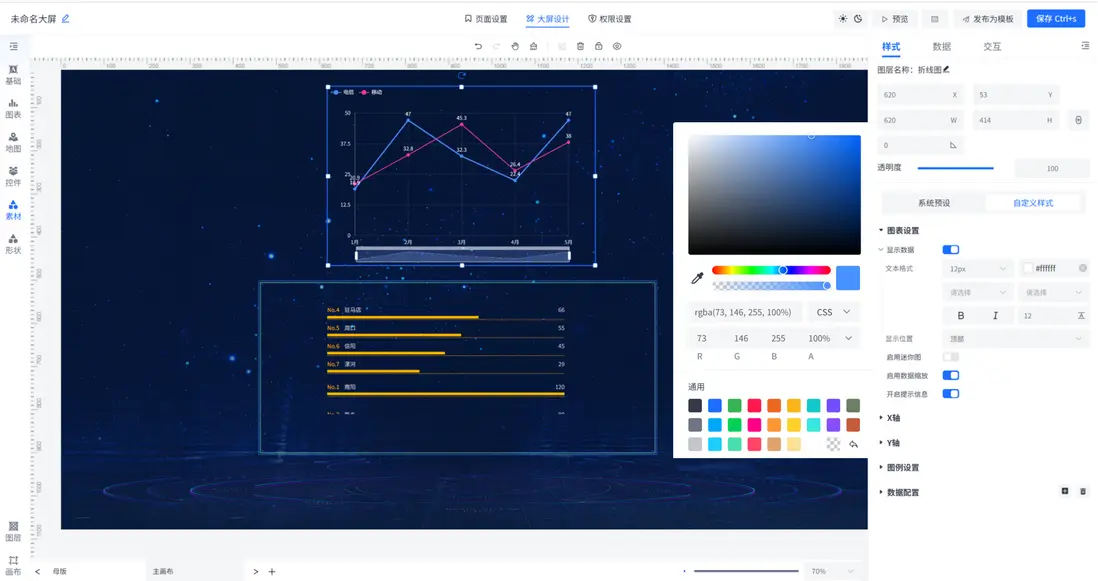
Task: Reset color via the back arrow in palette
Action: pyautogui.click(x=853, y=444)
